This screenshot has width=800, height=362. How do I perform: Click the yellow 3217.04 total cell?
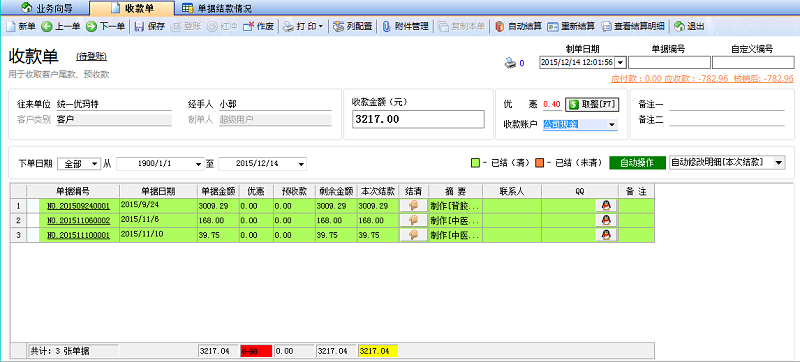coord(378,351)
